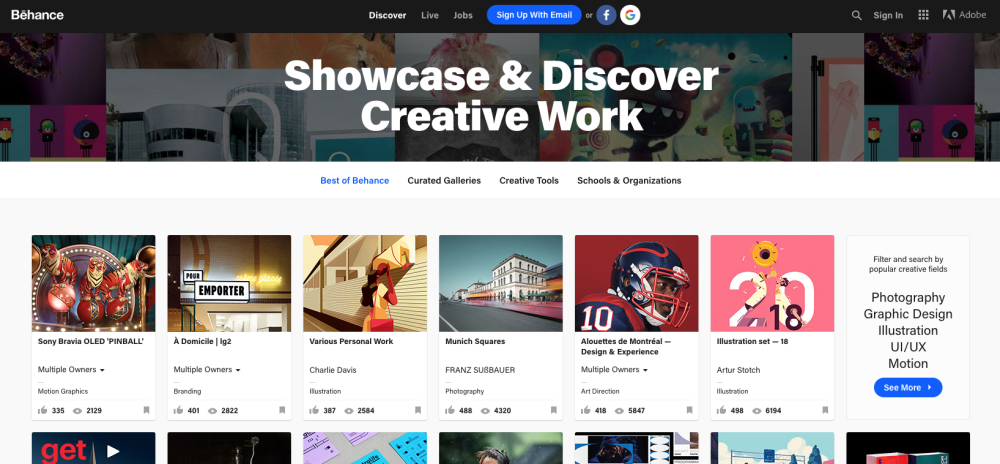
Task: Open FRANZ SUßBAUER profile link
Action: point(480,370)
